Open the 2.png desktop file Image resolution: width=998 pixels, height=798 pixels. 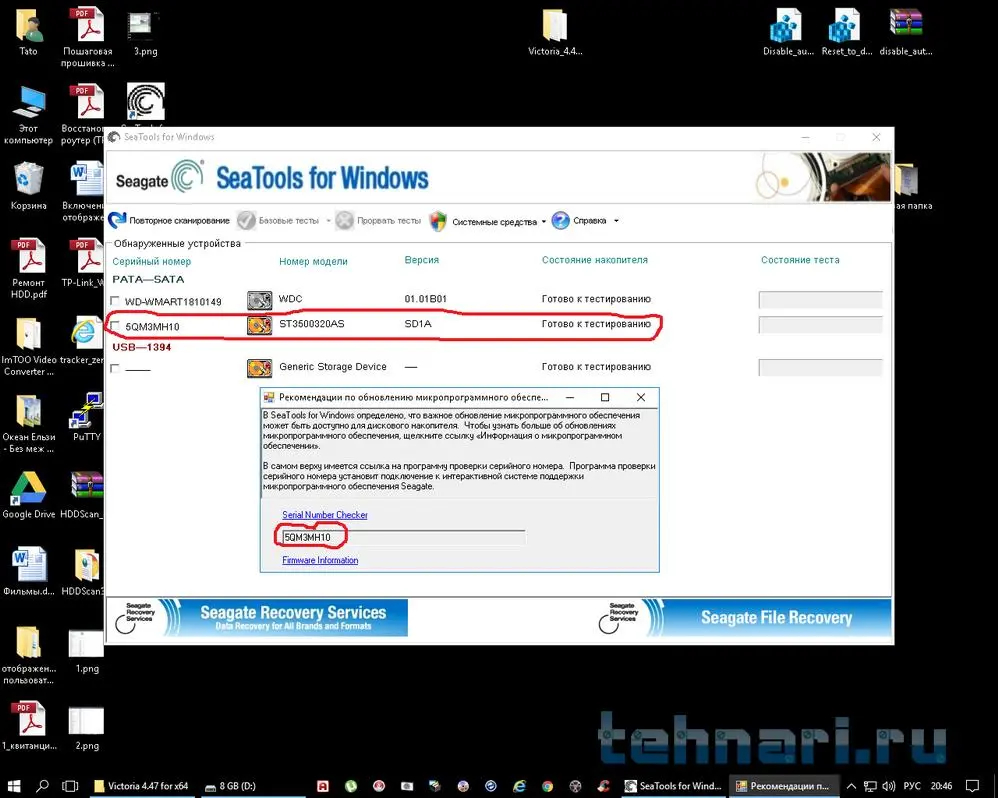(x=87, y=727)
